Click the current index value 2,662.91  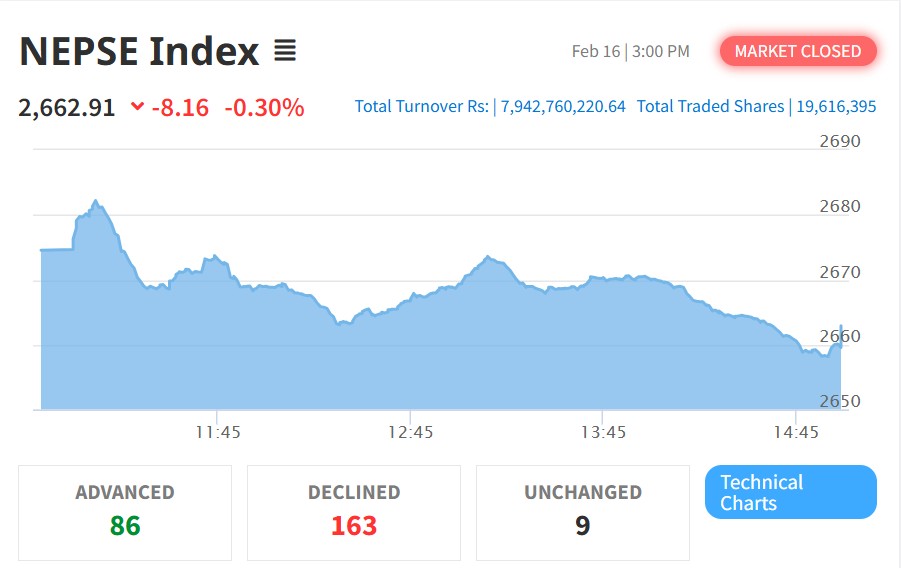[67, 107]
